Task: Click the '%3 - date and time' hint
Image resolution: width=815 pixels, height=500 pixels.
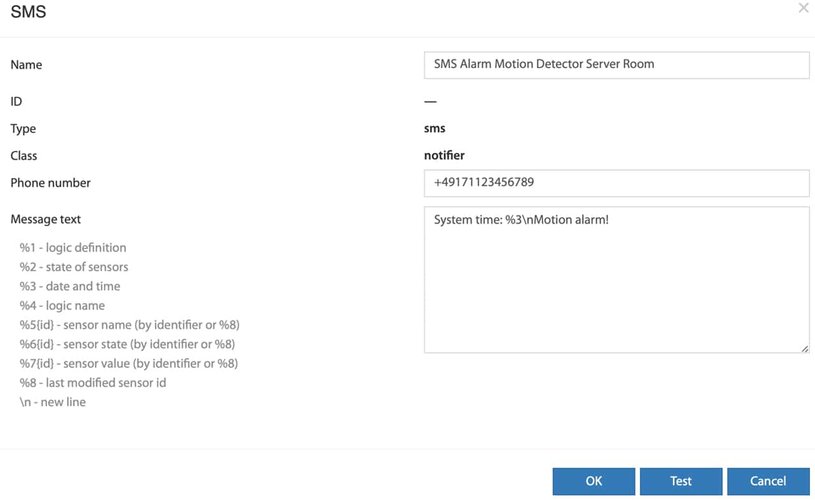Action: (70, 286)
